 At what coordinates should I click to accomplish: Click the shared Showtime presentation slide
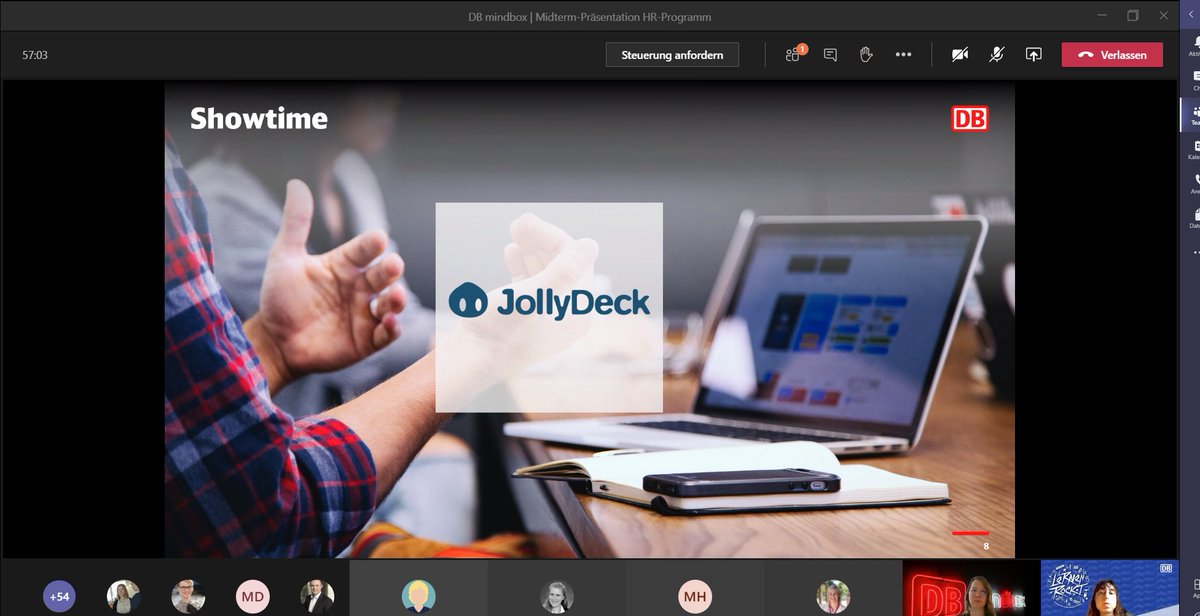pos(590,320)
